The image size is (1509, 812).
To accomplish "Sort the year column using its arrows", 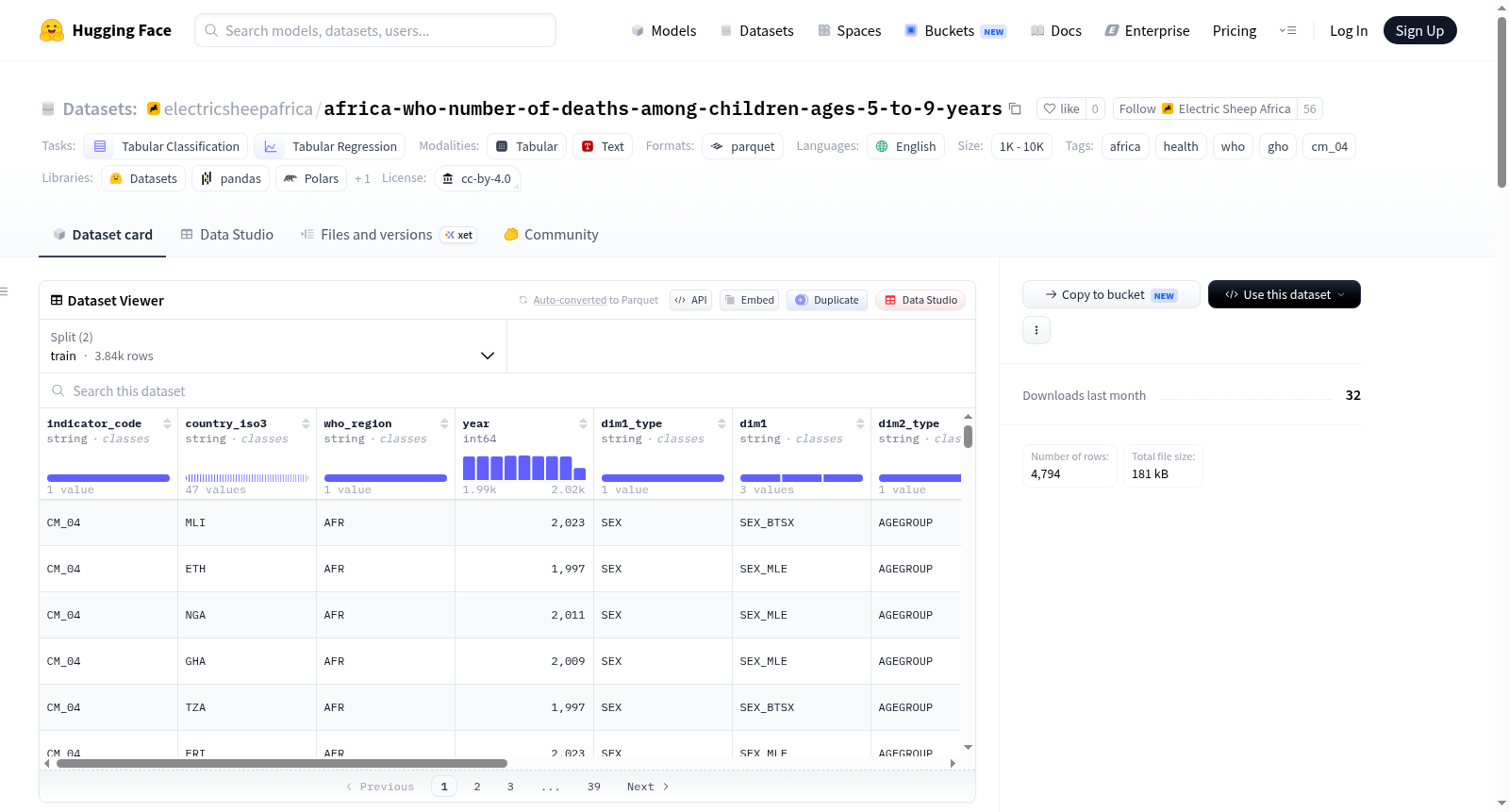I will click(x=583, y=423).
